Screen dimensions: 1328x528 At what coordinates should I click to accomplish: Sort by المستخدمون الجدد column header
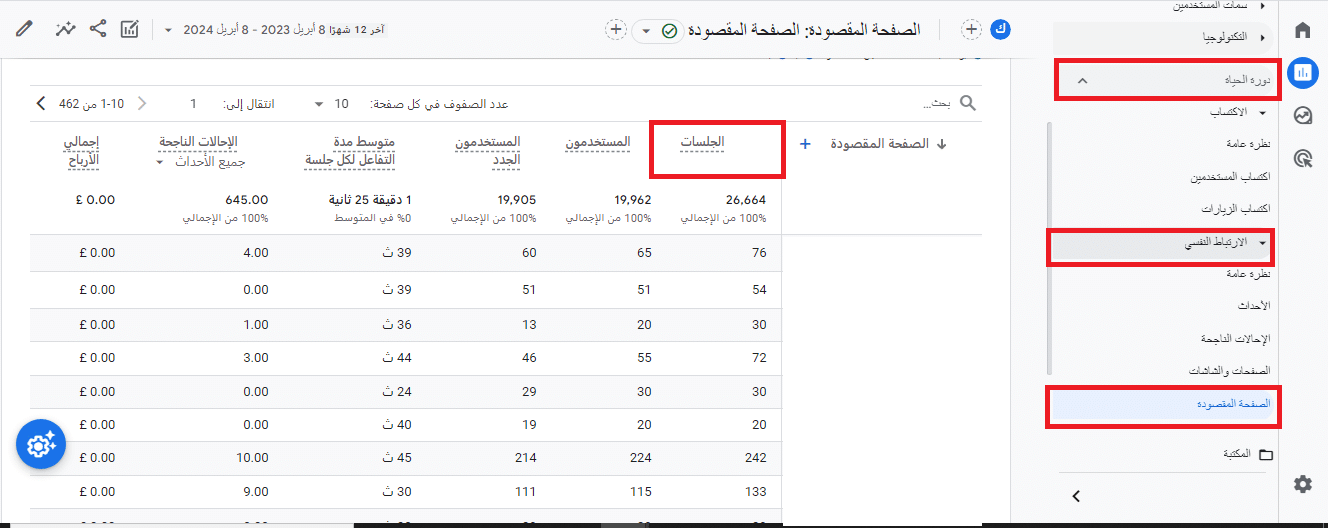(x=488, y=151)
